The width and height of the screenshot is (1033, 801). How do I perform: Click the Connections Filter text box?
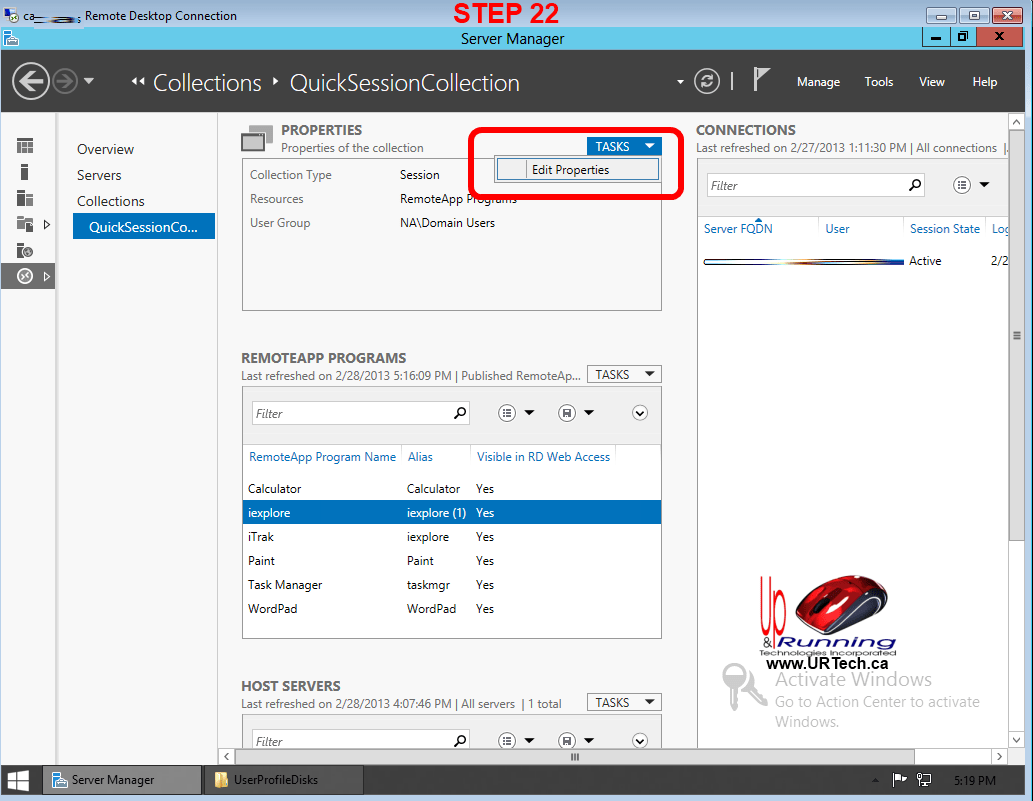pos(806,185)
